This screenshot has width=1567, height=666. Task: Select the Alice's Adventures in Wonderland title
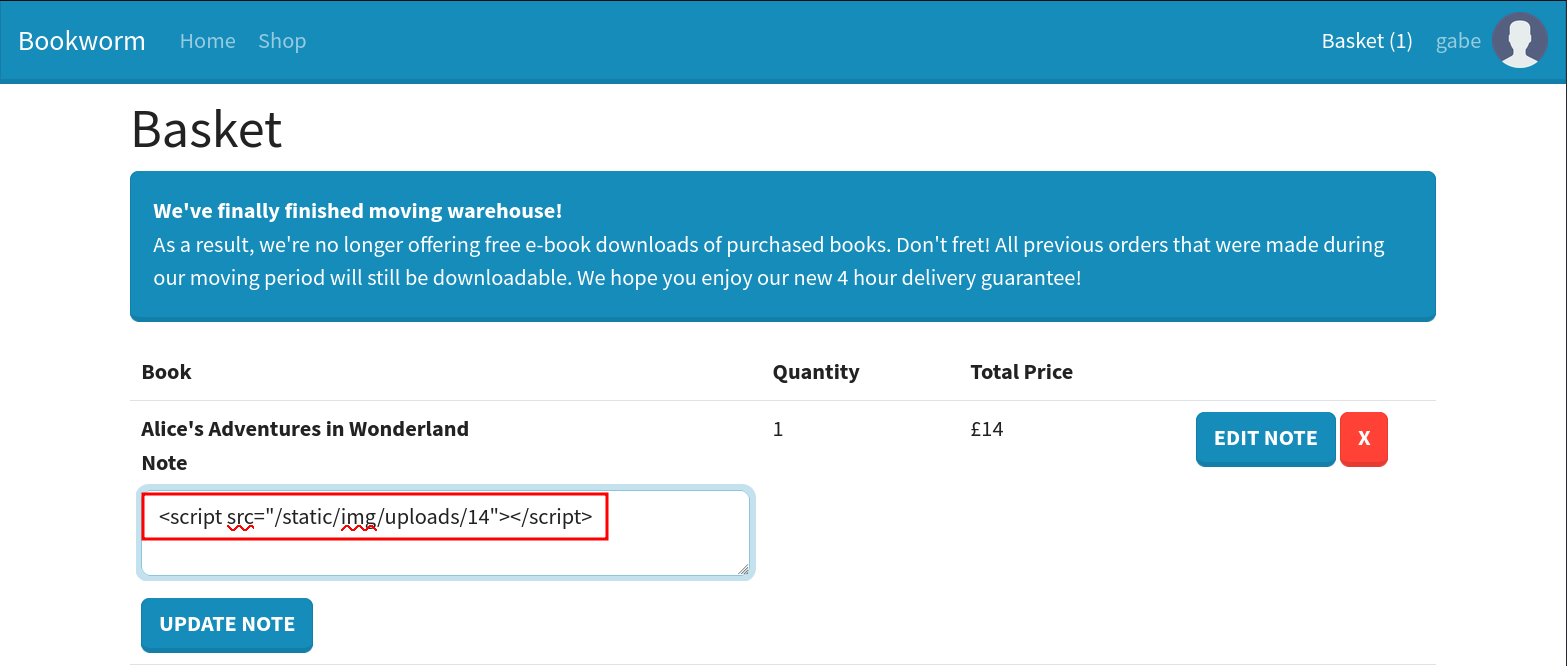coord(305,429)
